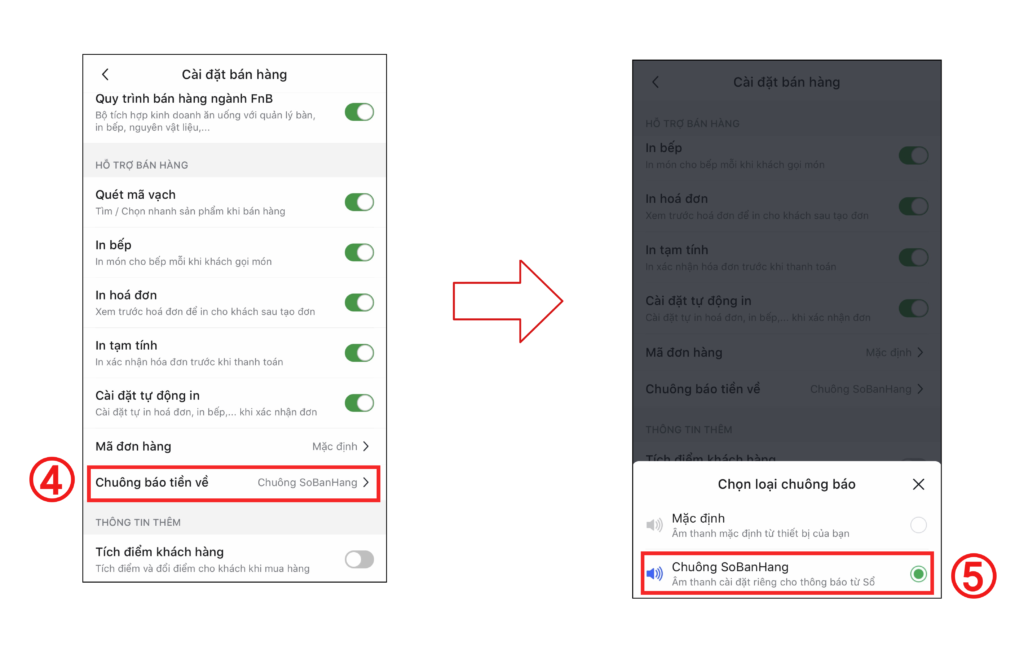Go back using left screen's back arrow
This screenshot has width=1024, height=645.
pos(105,74)
